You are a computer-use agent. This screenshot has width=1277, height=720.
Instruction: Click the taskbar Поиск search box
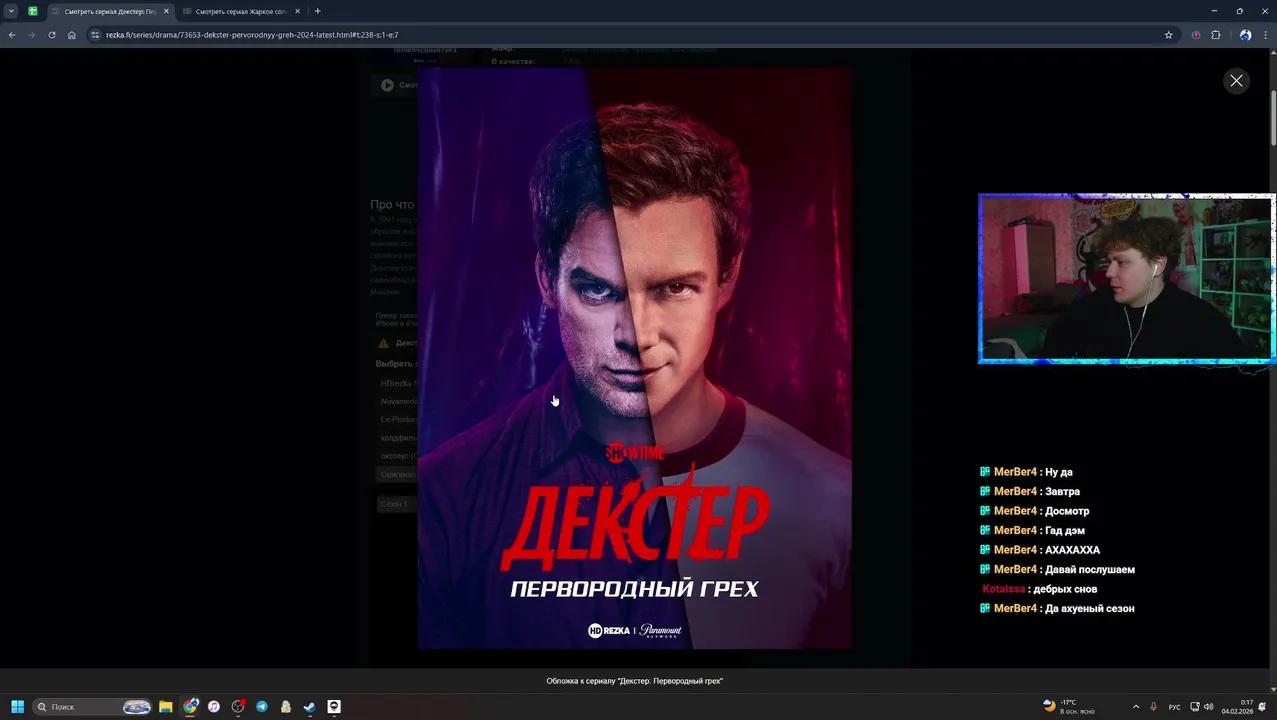pyautogui.click(x=92, y=706)
